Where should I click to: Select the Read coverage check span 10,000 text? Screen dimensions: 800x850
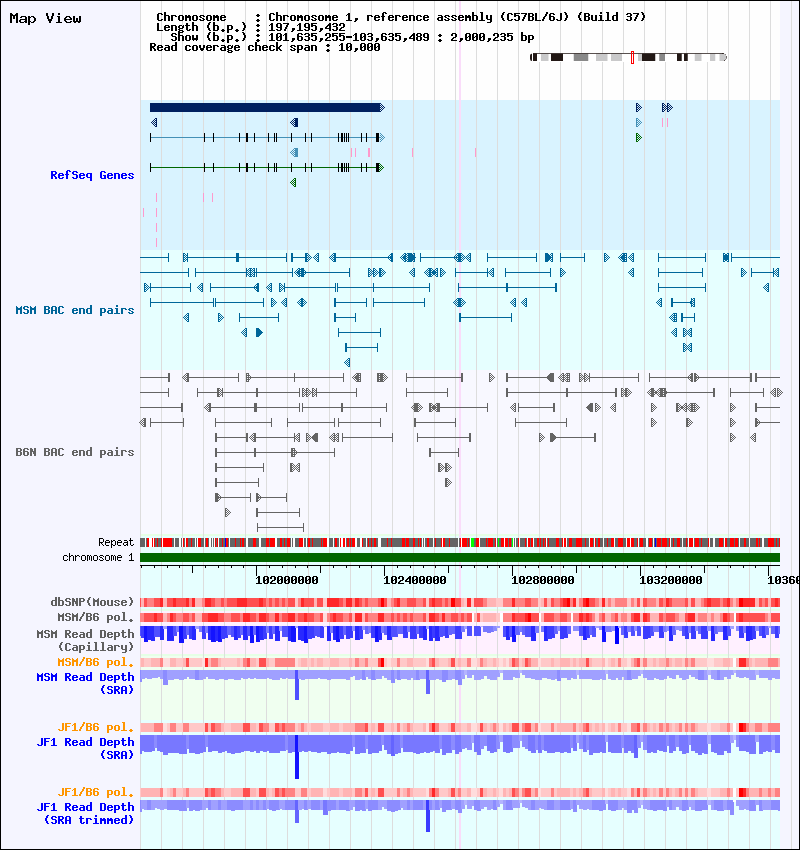264,47
